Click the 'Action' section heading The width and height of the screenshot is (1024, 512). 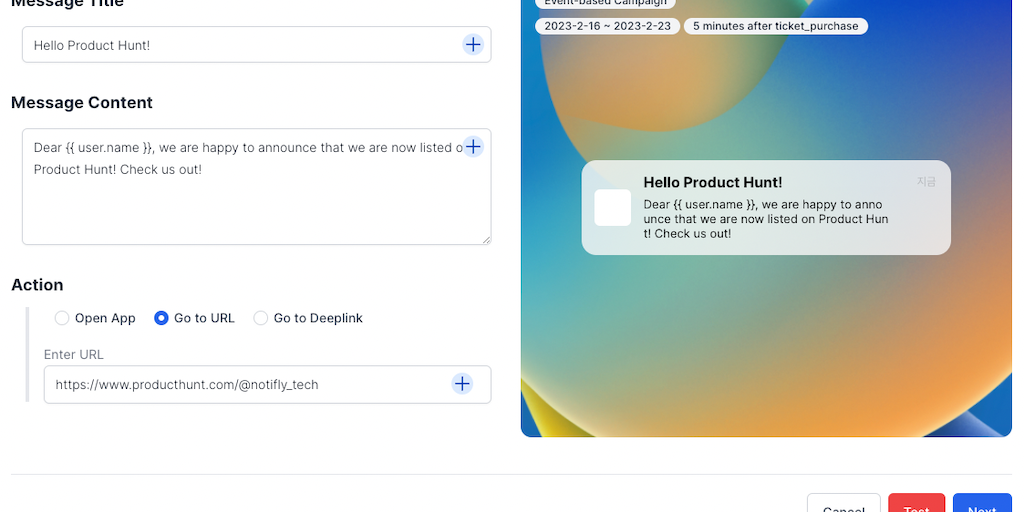point(37,285)
